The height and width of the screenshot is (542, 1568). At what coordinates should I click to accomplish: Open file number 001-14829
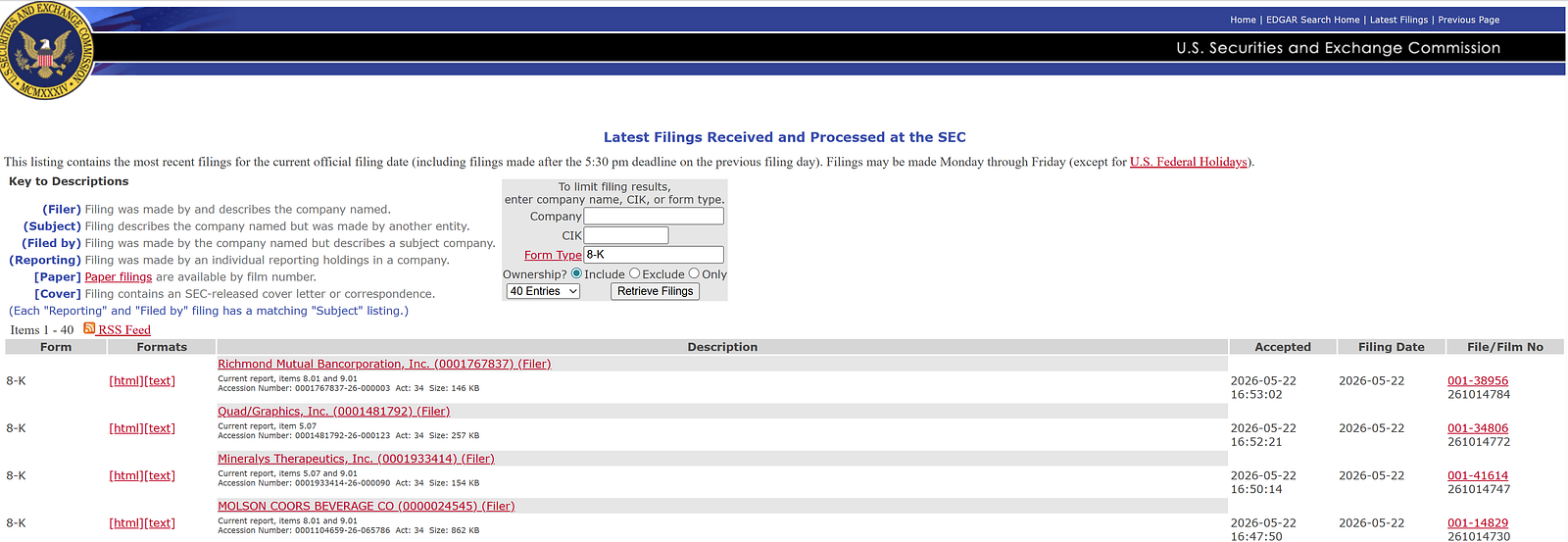(x=1478, y=523)
